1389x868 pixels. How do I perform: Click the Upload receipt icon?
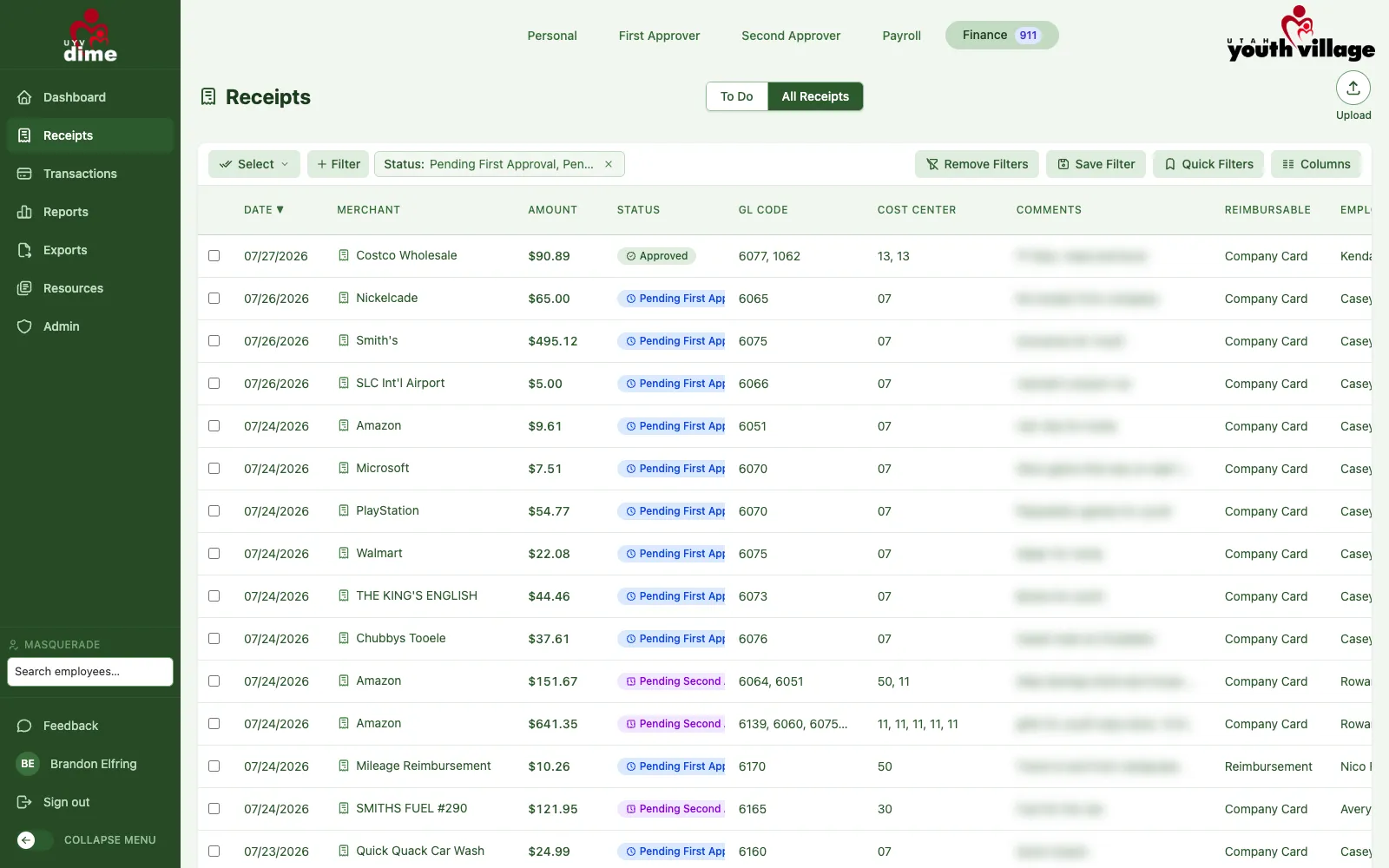click(1353, 88)
